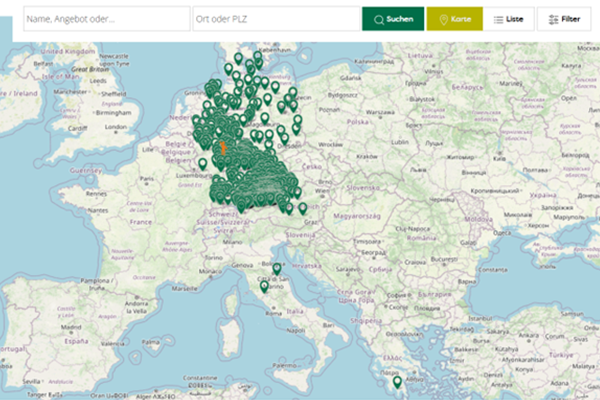600x400 pixels.
Task: Click London on the map
Action: click(115, 128)
